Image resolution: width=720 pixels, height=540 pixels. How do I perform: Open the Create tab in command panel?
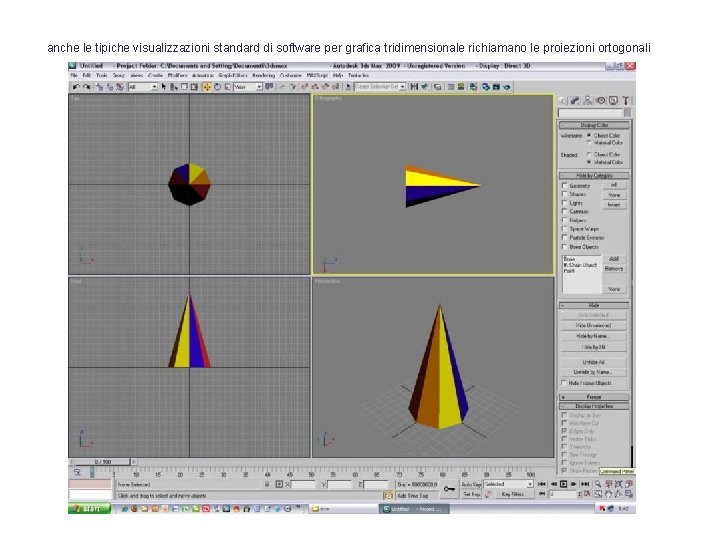pos(563,100)
